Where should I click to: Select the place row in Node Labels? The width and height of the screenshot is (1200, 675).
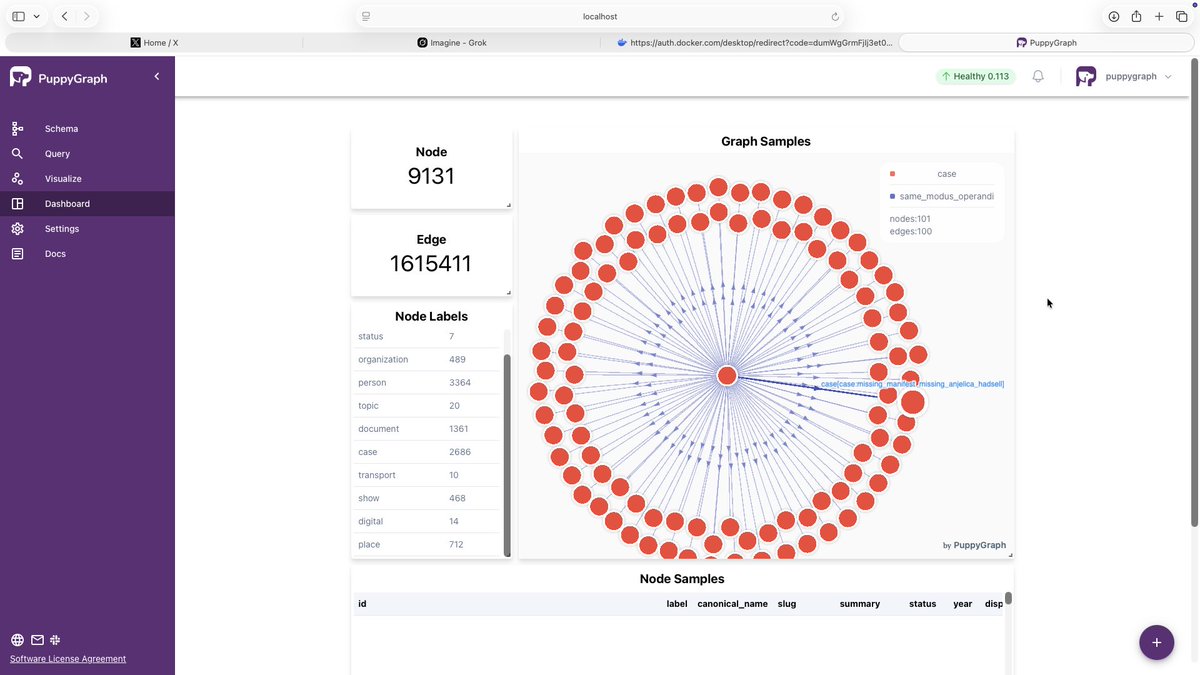(x=427, y=544)
